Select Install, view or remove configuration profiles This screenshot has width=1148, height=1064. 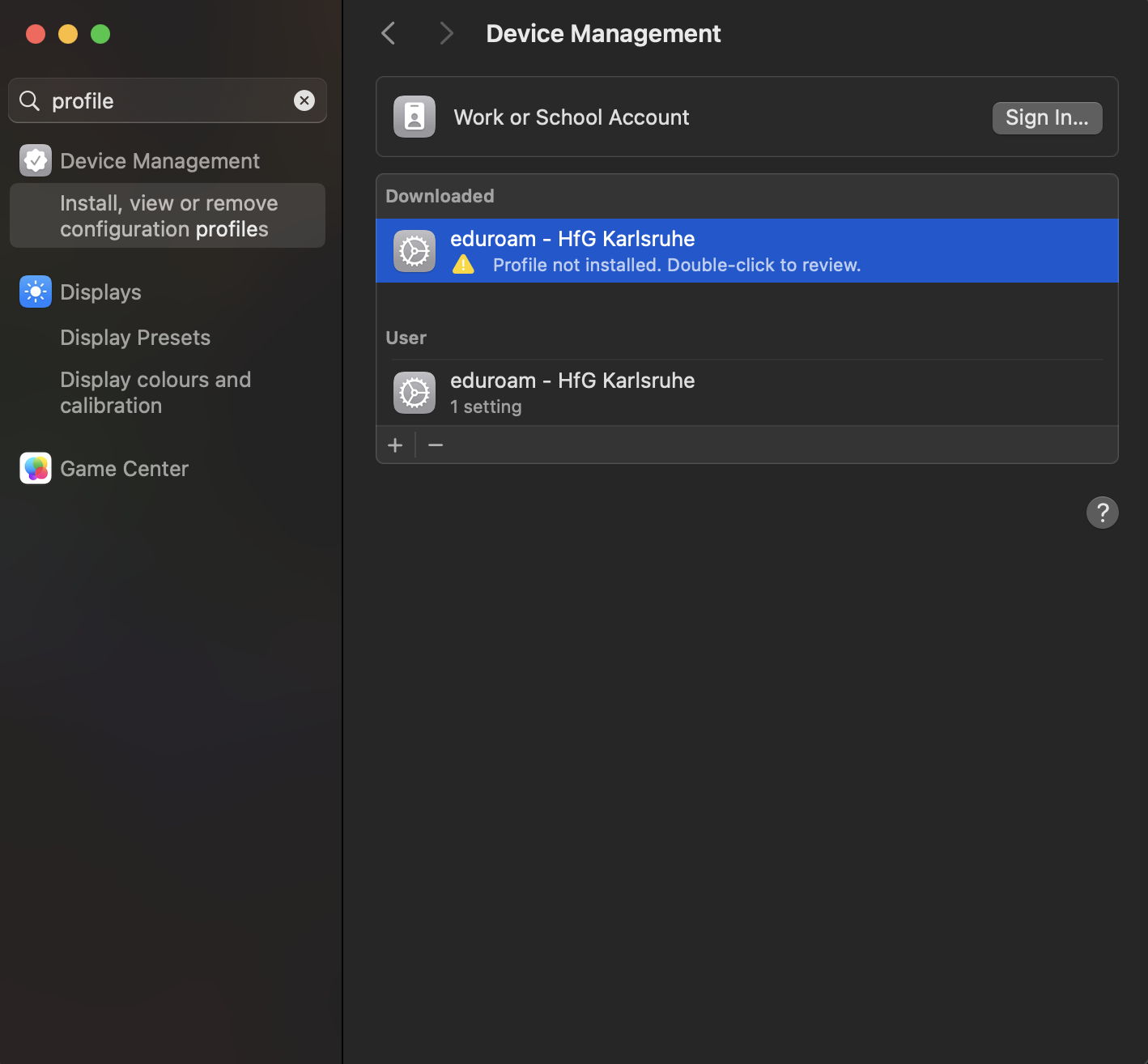pyautogui.click(x=168, y=215)
